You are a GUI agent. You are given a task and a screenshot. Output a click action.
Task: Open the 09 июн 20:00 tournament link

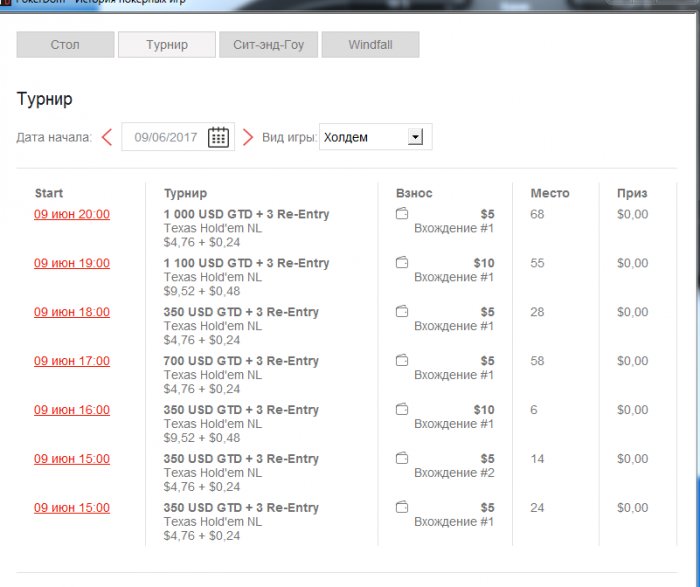coord(72,214)
